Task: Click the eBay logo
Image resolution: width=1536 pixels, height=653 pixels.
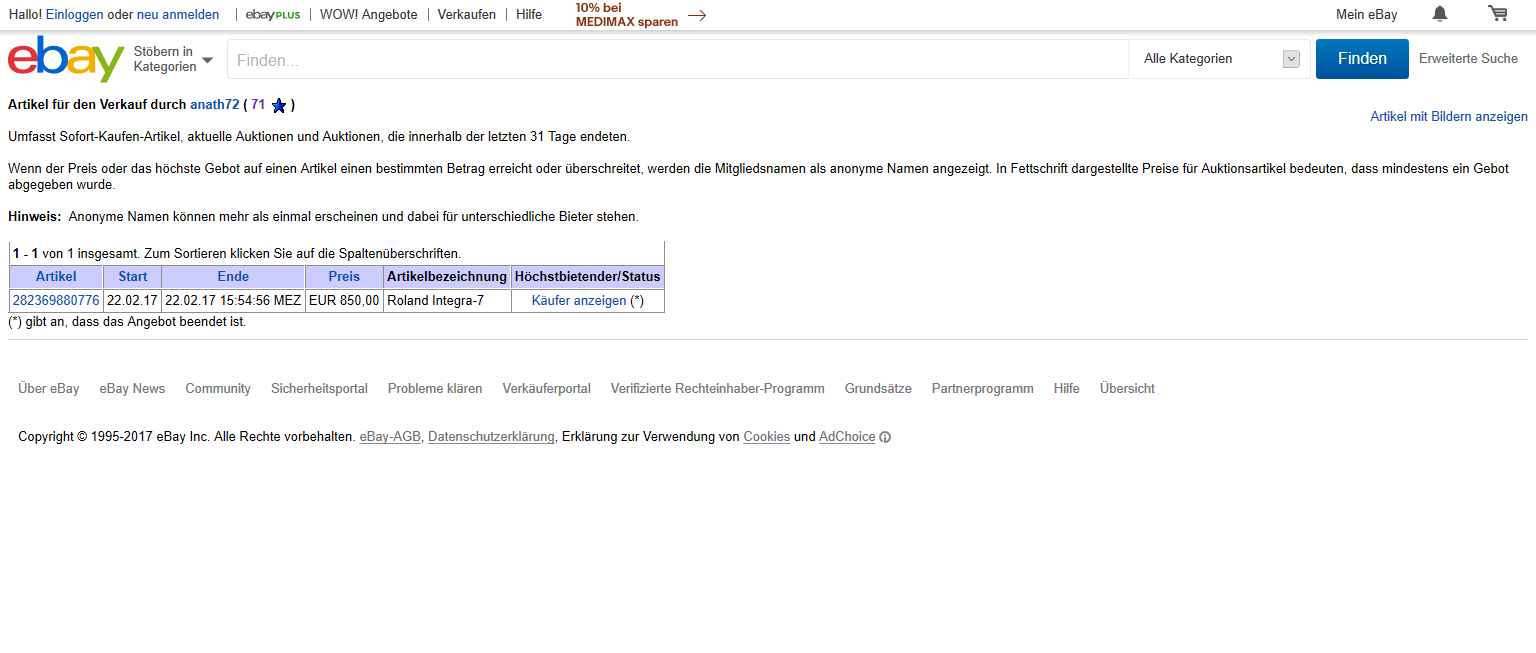Action: tap(66, 59)
